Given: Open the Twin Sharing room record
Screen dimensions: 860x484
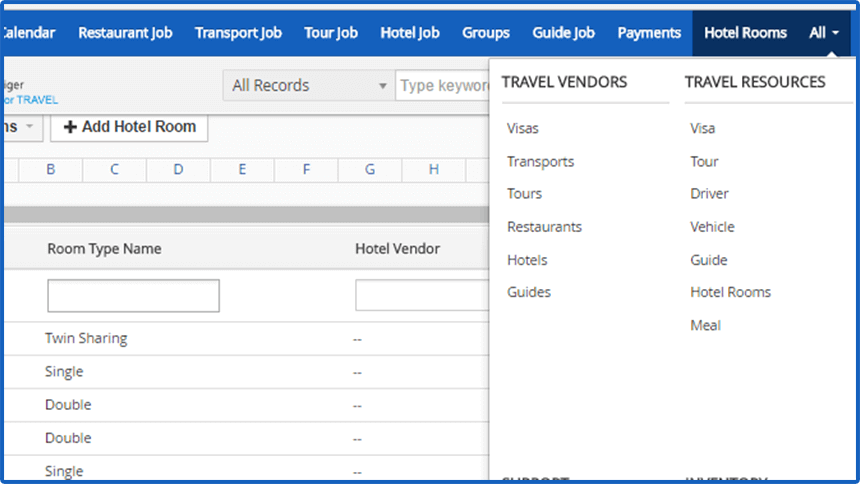Looking at the screenshot, I should tap(86, 338).
